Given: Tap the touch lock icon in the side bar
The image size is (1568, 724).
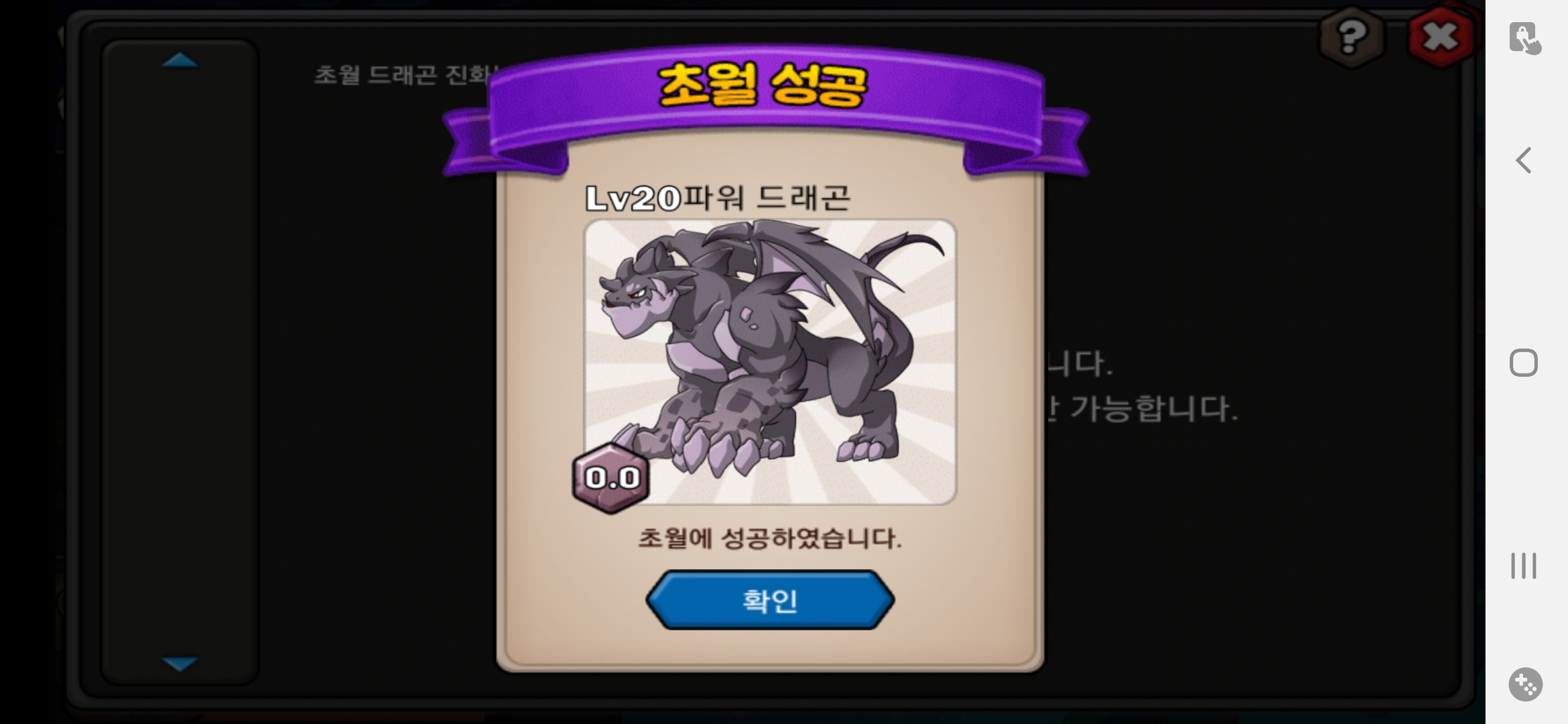Looking at the screenshot, I should [x=1524, y=38].
